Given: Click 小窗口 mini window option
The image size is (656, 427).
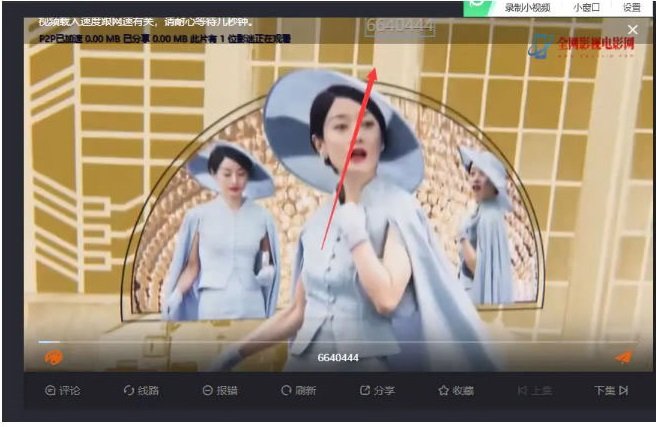Looking at the screenshot, I should pos(587,8).
